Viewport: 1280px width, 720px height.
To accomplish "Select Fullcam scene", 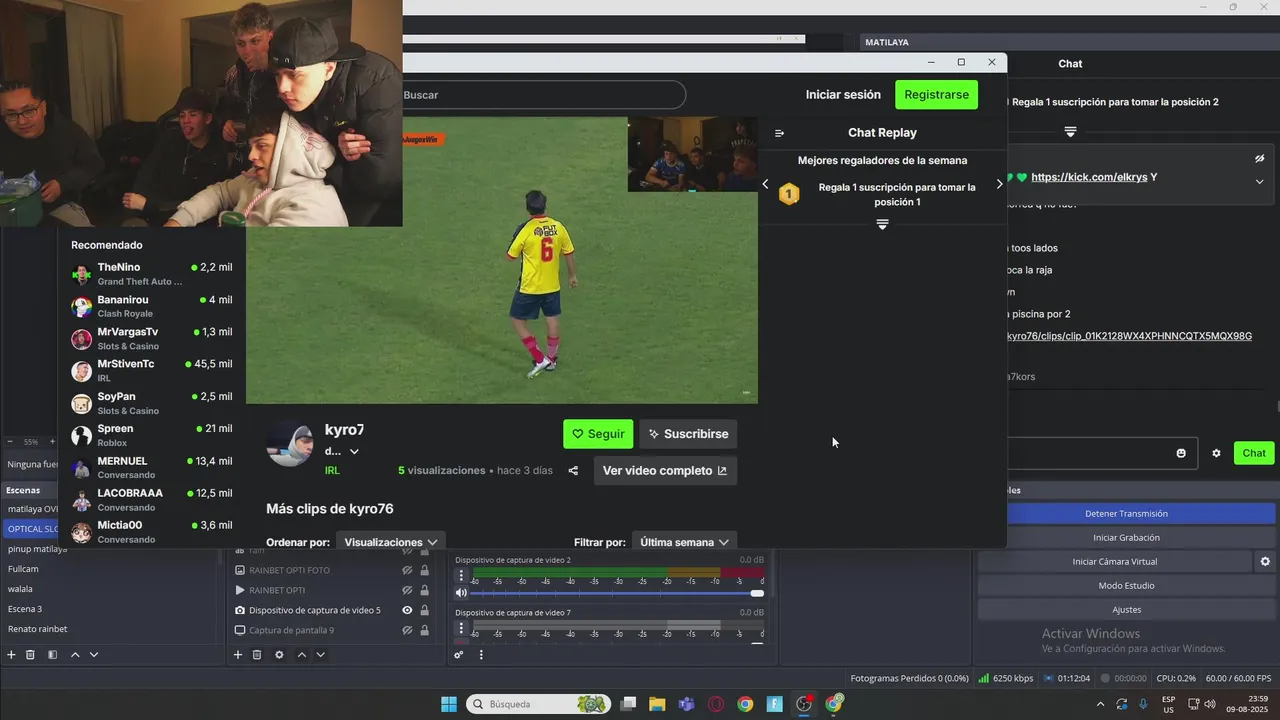I will [23, 569].
